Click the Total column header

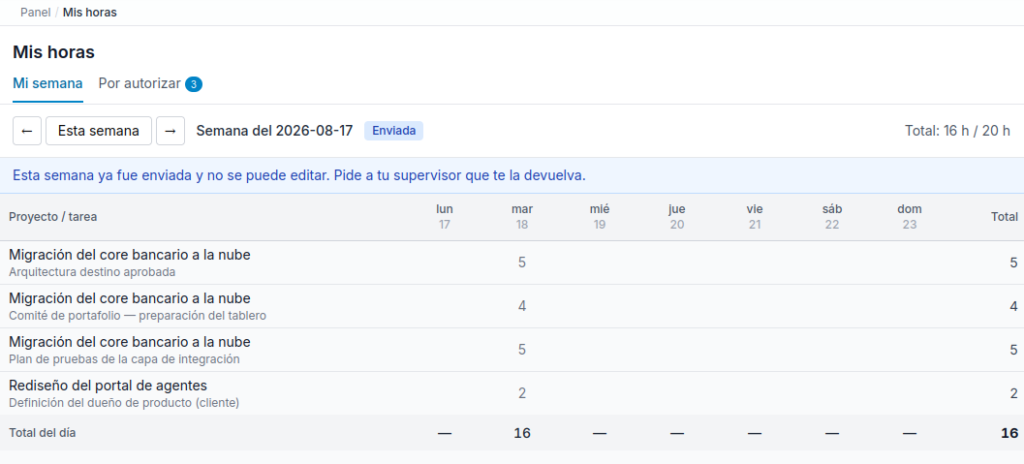click(1004, 217)
